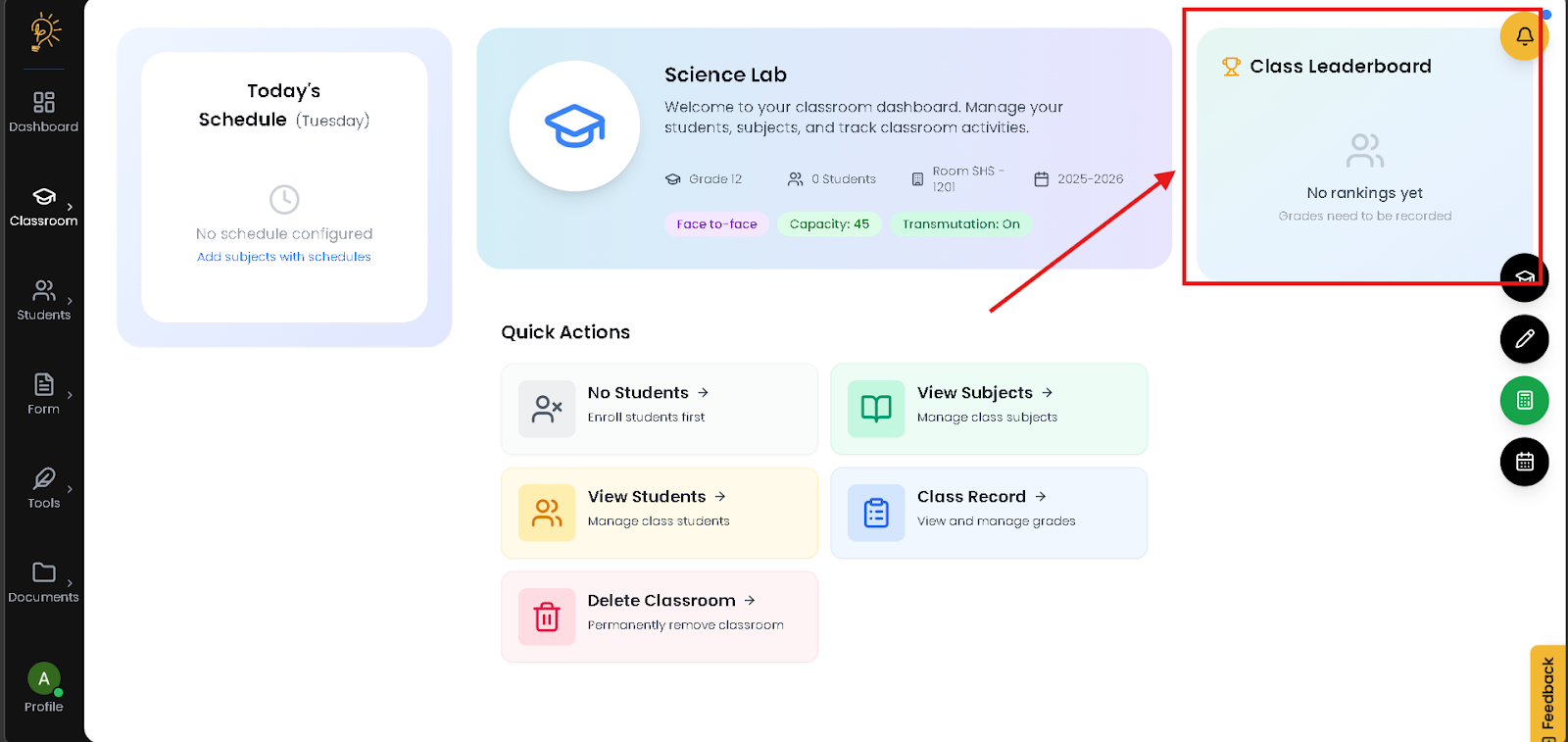The height and width of the screenshot is (742, 1568).
Task: Open the green calculator floating button
Action: 1524,400
